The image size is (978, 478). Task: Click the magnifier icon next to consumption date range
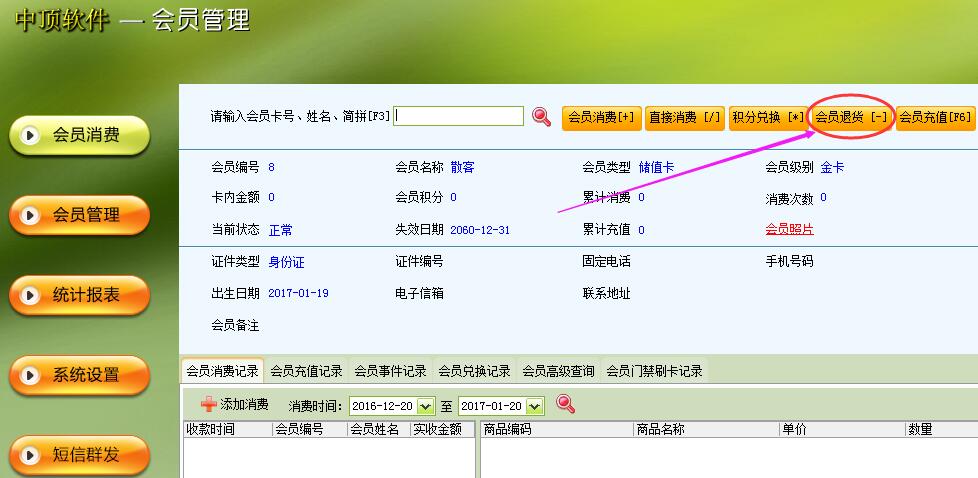(x=565, y=404)
